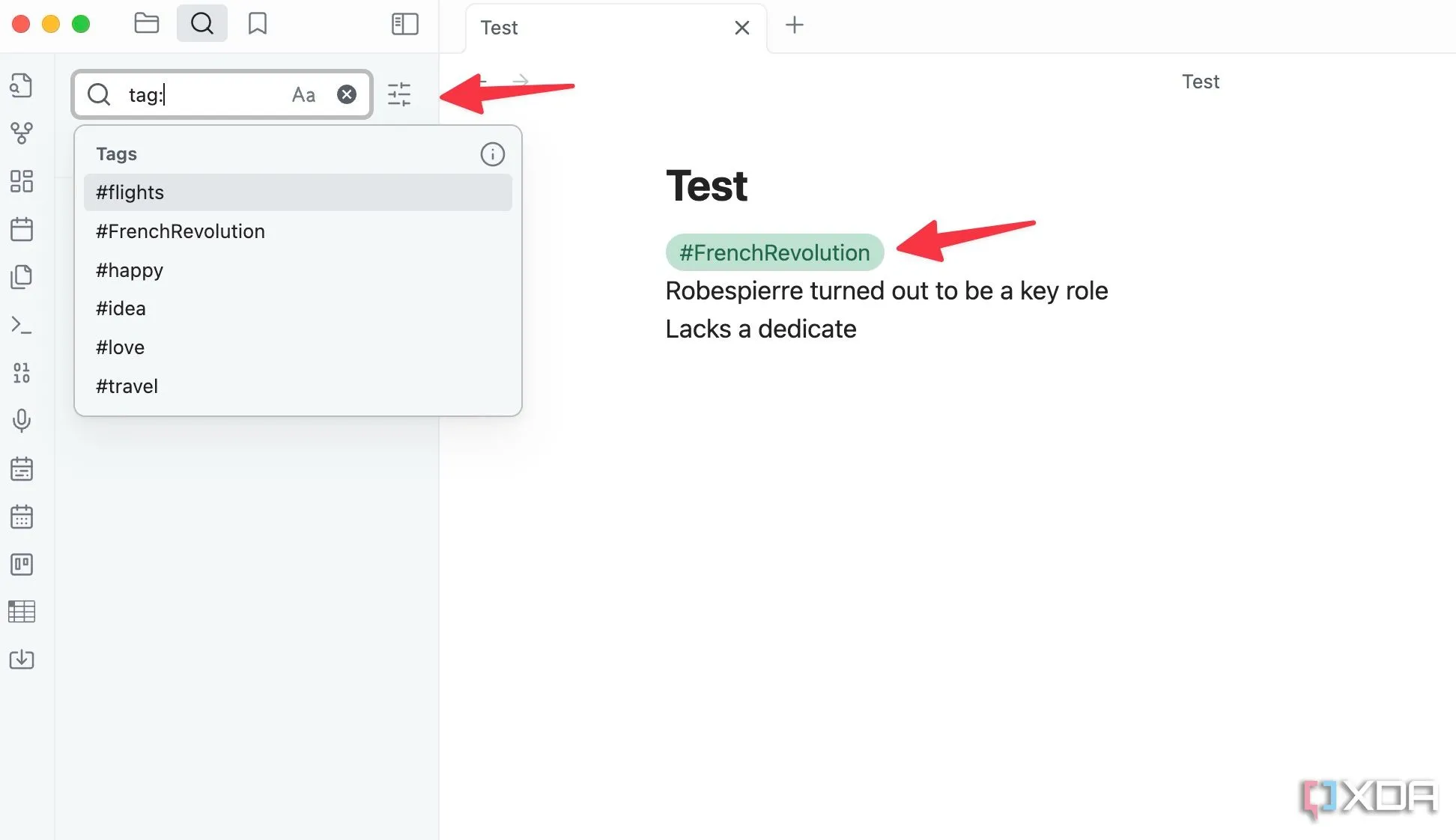Click the #FrenchRevolution tag in note

tap(774, 252)
